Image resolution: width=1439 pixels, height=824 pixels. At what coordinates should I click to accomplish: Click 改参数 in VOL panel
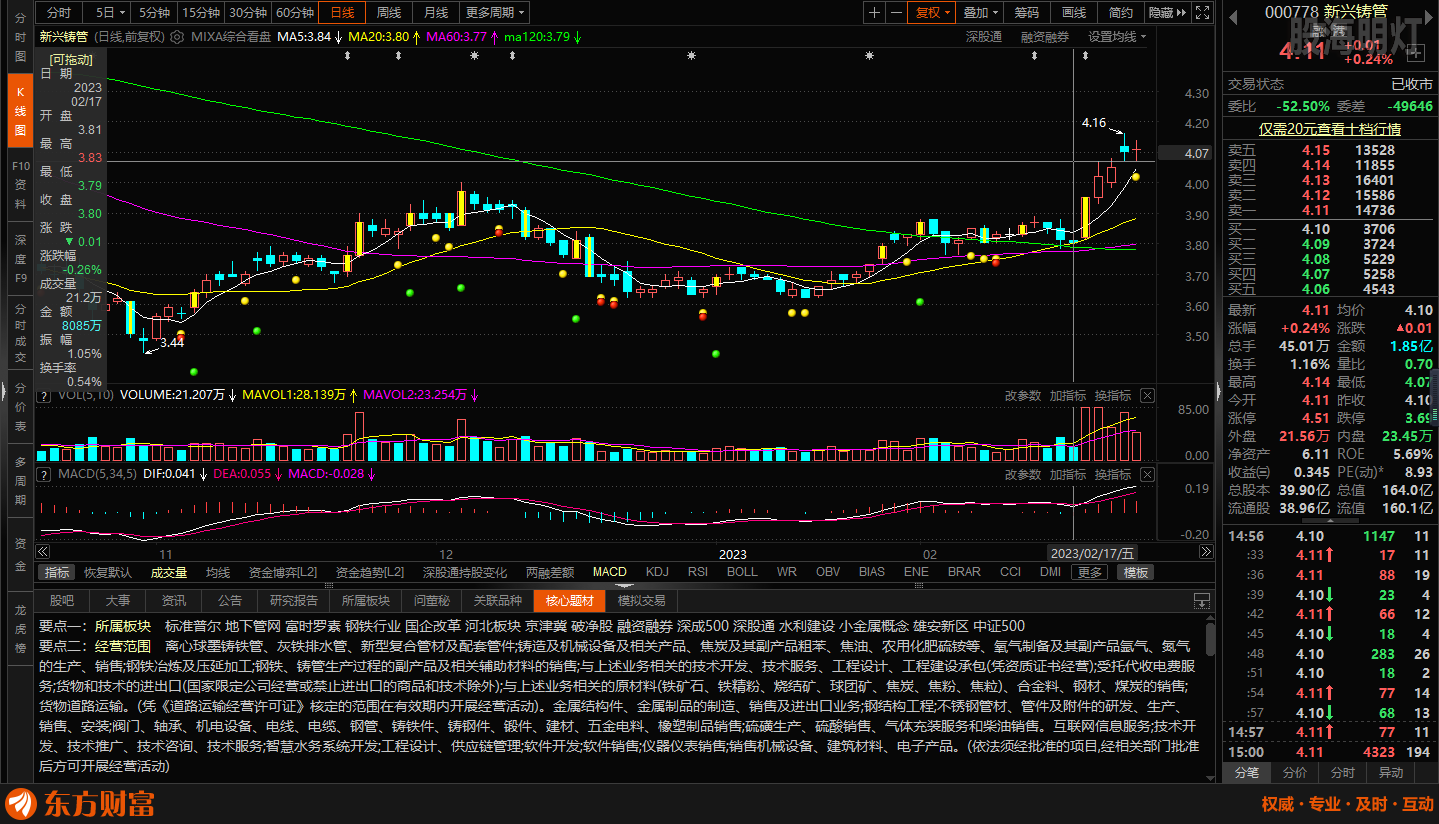pyautogui.click(x=1022, y=396)
